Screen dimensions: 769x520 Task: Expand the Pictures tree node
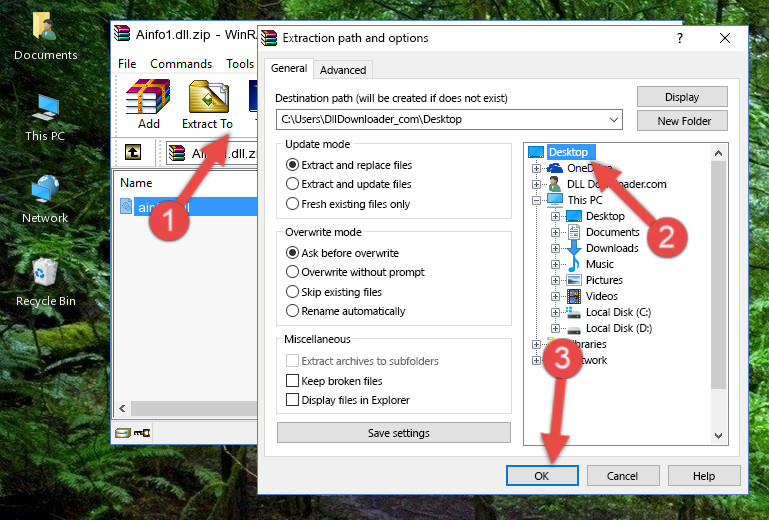pos(555,281)
